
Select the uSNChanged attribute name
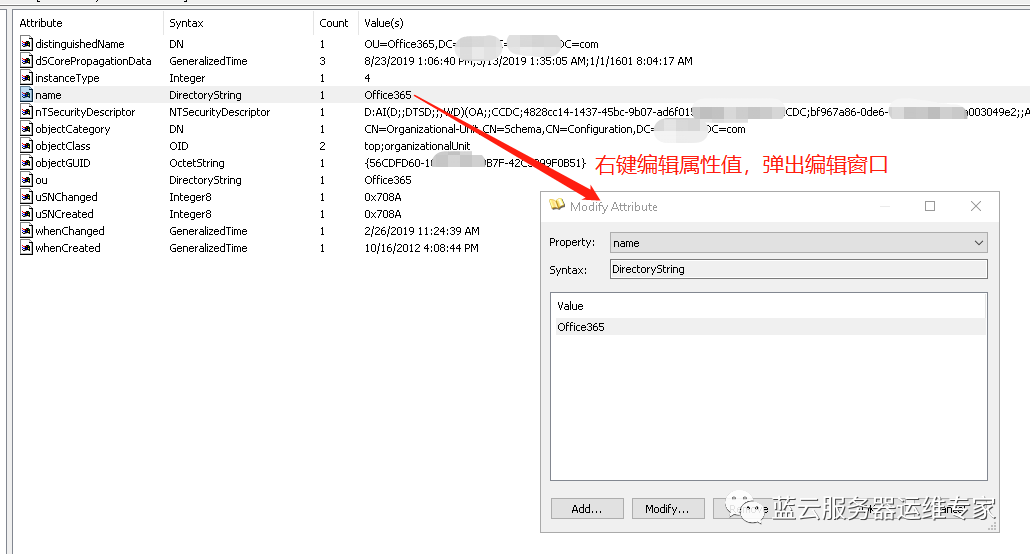click(x=66, y=197)
